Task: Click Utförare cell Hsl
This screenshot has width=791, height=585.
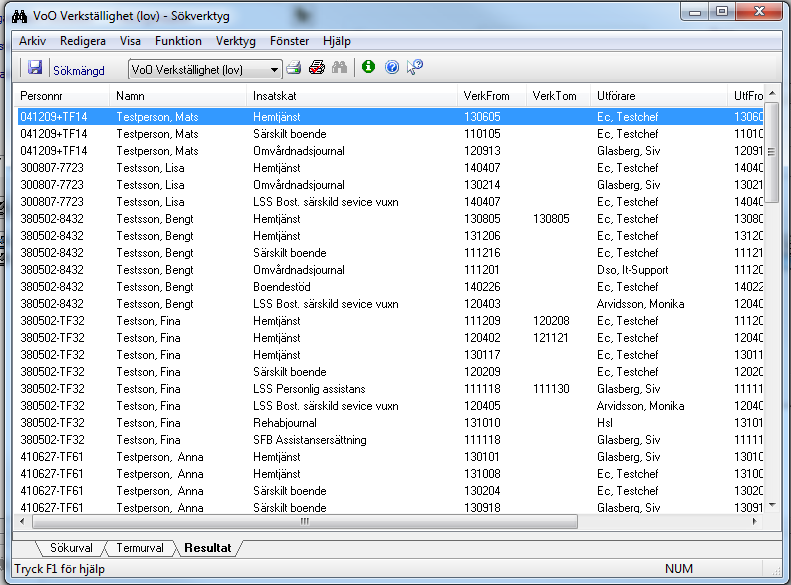Action: click(x=605, y=423)
